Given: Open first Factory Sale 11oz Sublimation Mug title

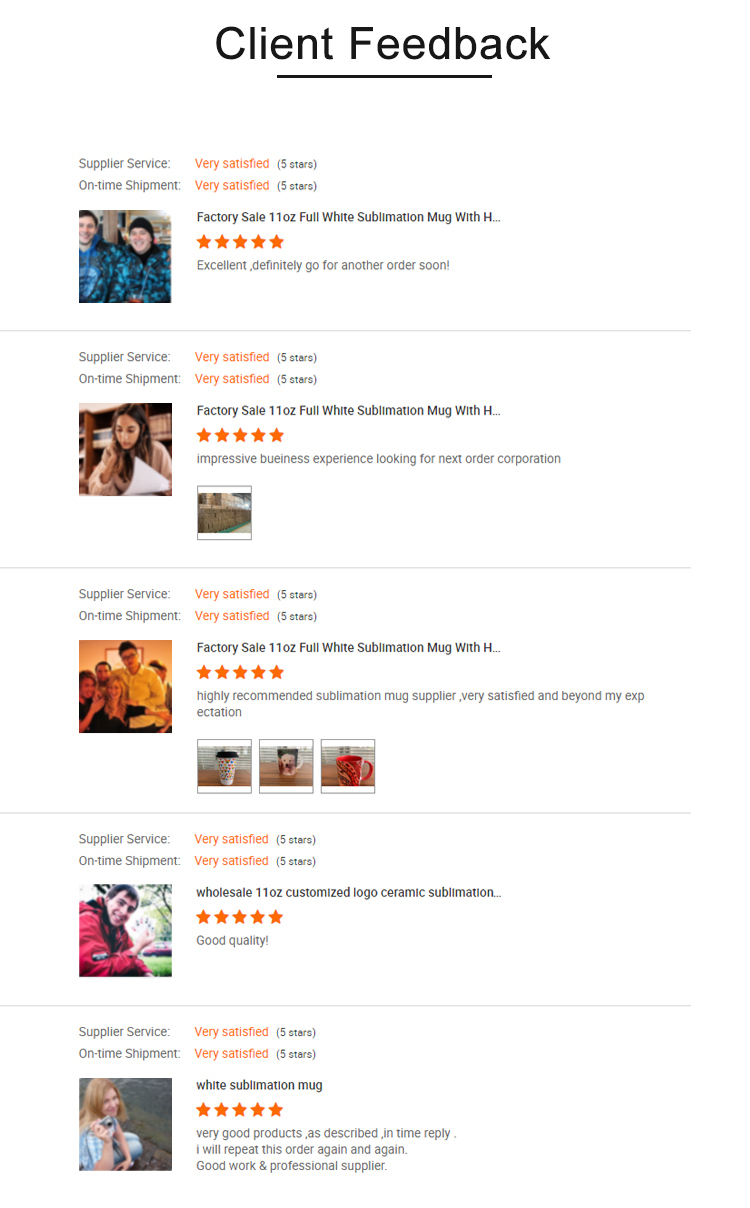Looking at the screenshot, I should click(x=348, y=217).
